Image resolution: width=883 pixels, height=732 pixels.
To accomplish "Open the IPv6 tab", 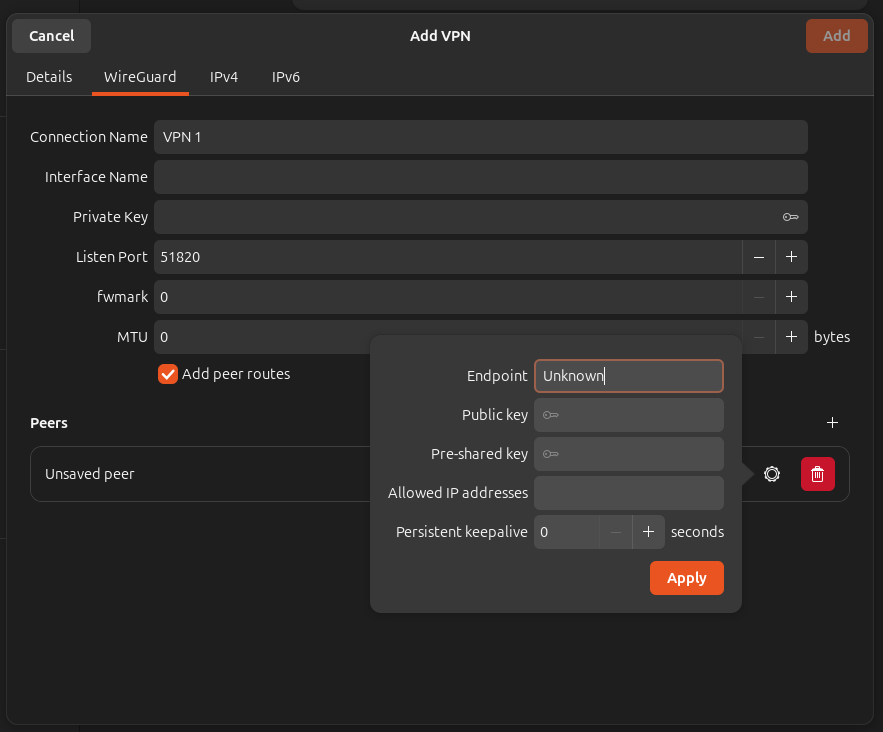I will (x=286, y=77).
